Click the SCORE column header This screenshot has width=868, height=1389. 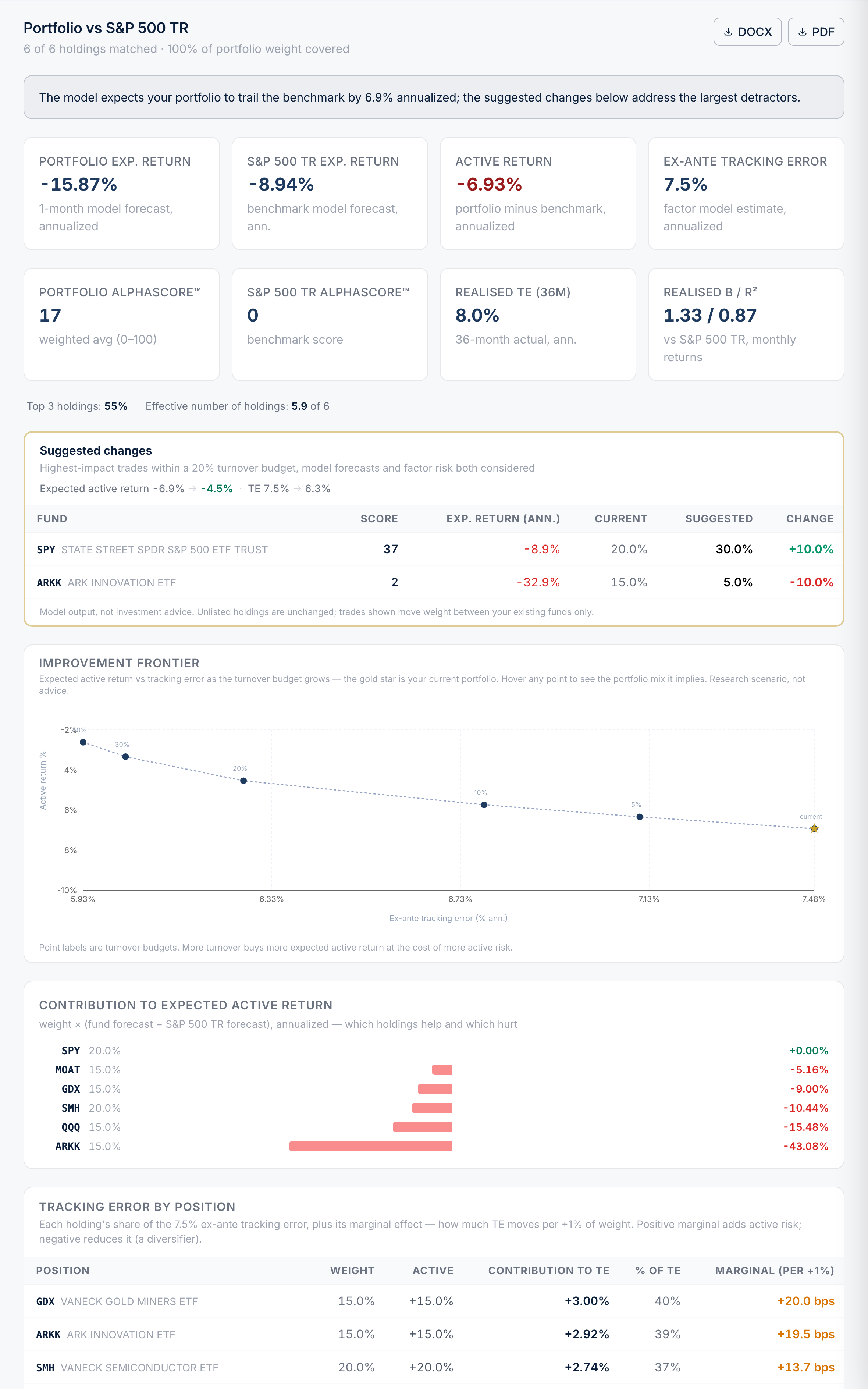379,518
